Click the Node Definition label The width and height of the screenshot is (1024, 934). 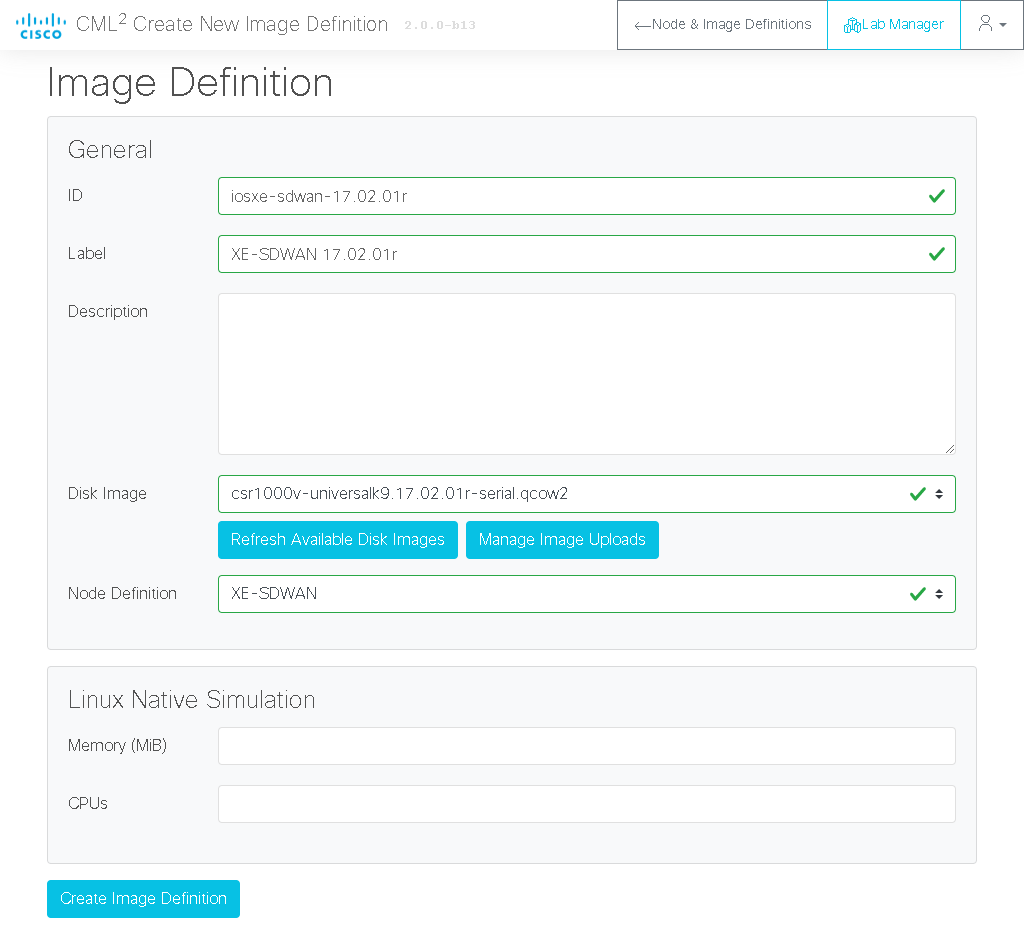122,594
